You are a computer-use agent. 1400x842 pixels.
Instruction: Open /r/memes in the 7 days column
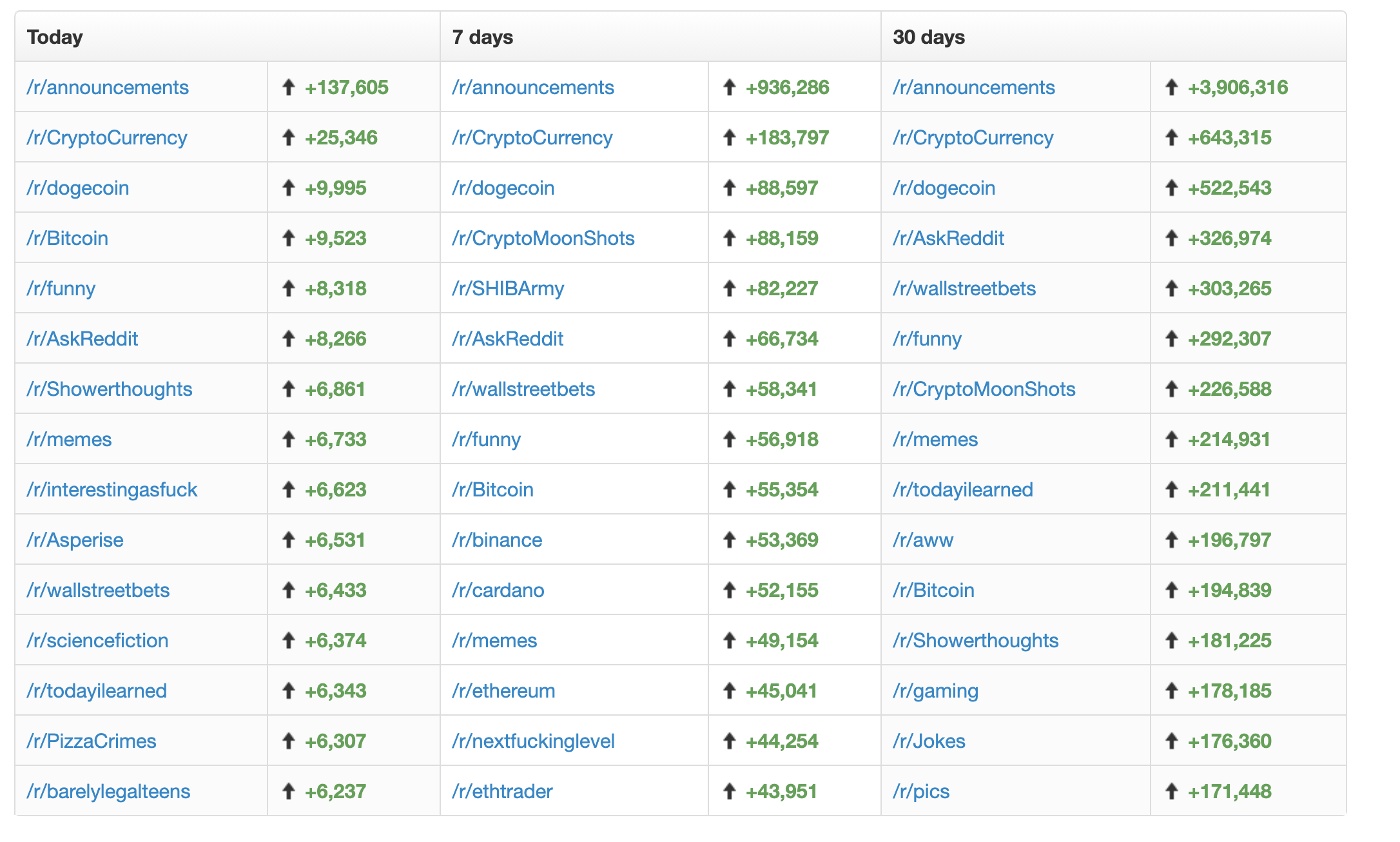pos(494,640)
